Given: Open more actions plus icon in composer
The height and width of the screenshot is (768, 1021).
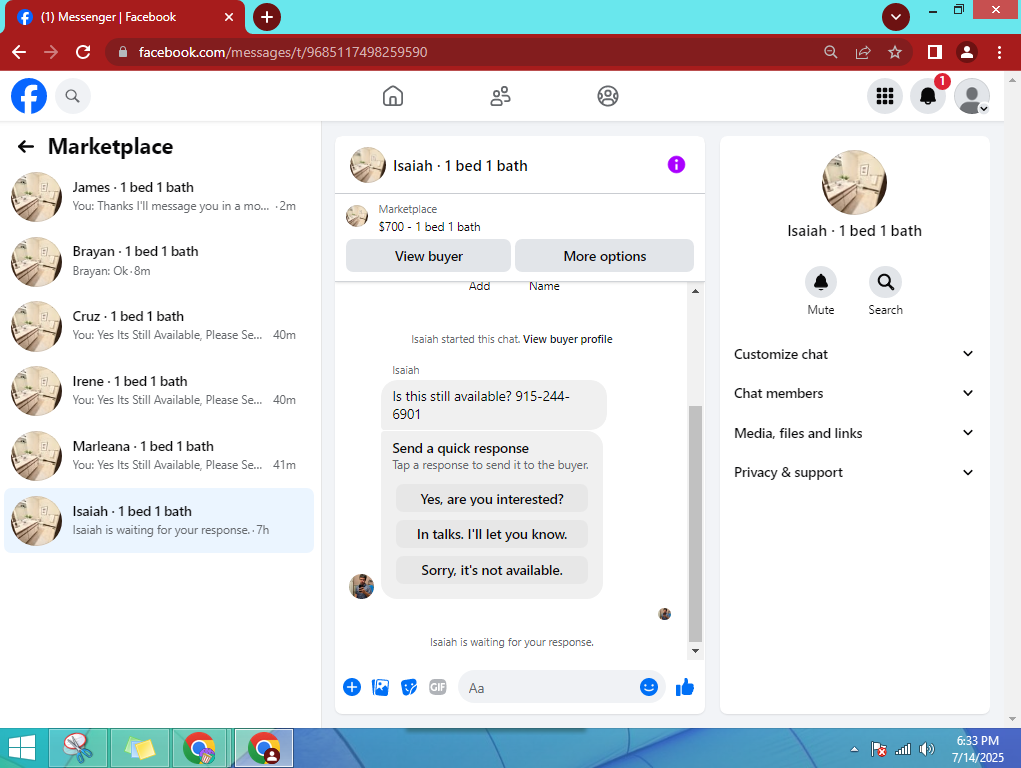Looking at the screenshot, I should (352, 687).
